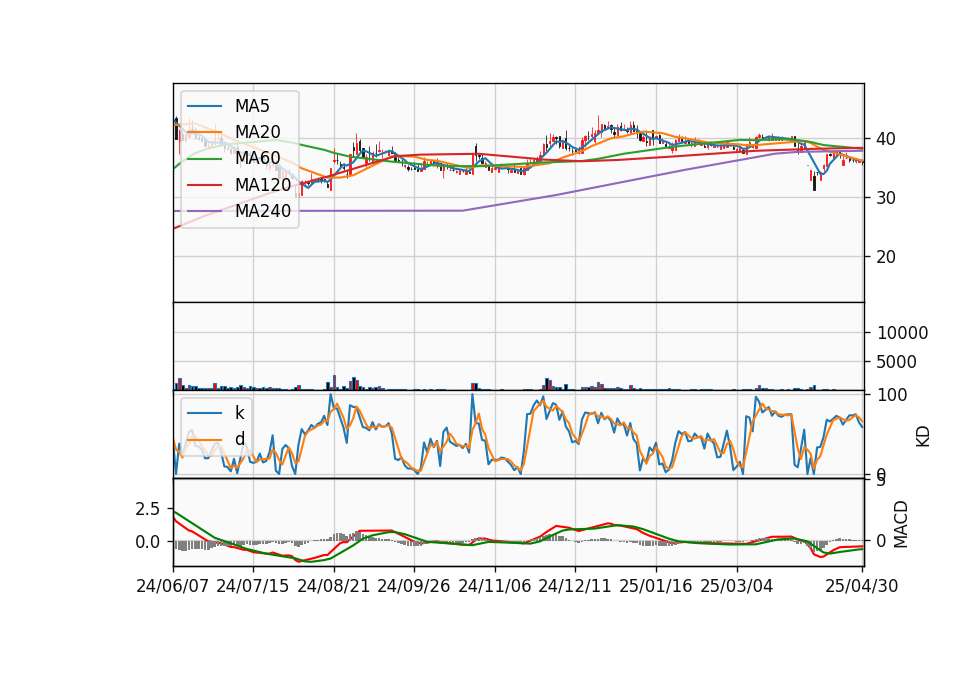Click the 24/12/11 date axis label
The image size is (960, 690).
(x=575, y=586)
